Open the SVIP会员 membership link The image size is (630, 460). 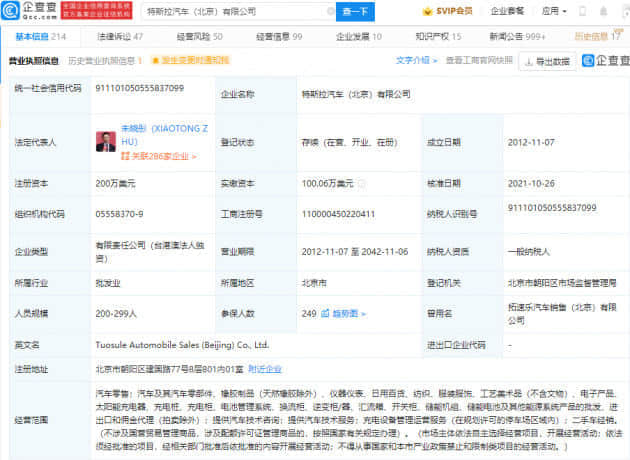point(448,11)
